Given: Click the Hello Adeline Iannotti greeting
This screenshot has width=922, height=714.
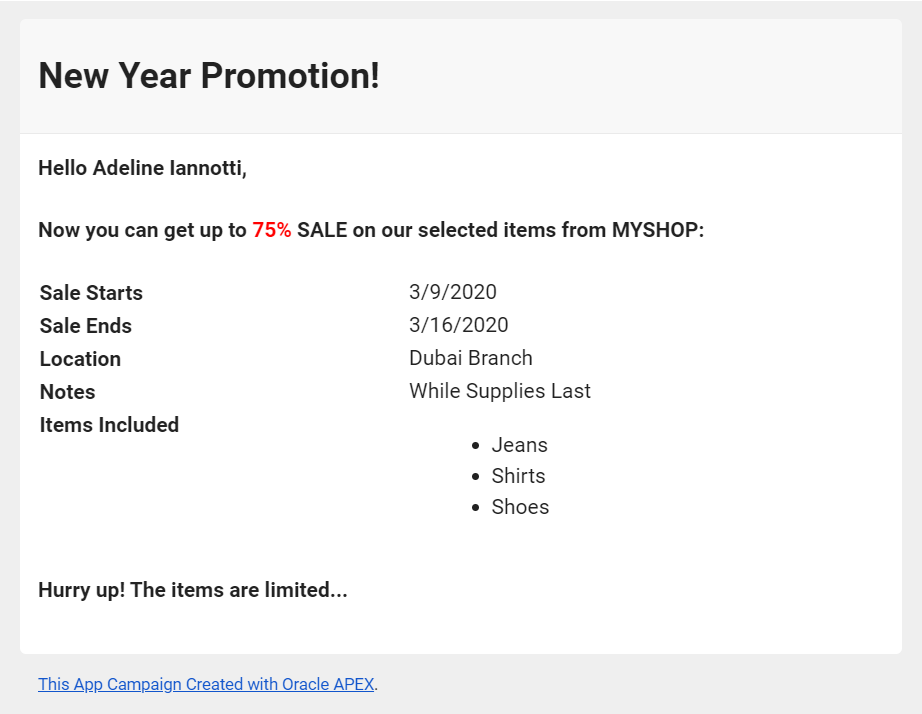Looking at the screenshot, I should coord(142,168).
